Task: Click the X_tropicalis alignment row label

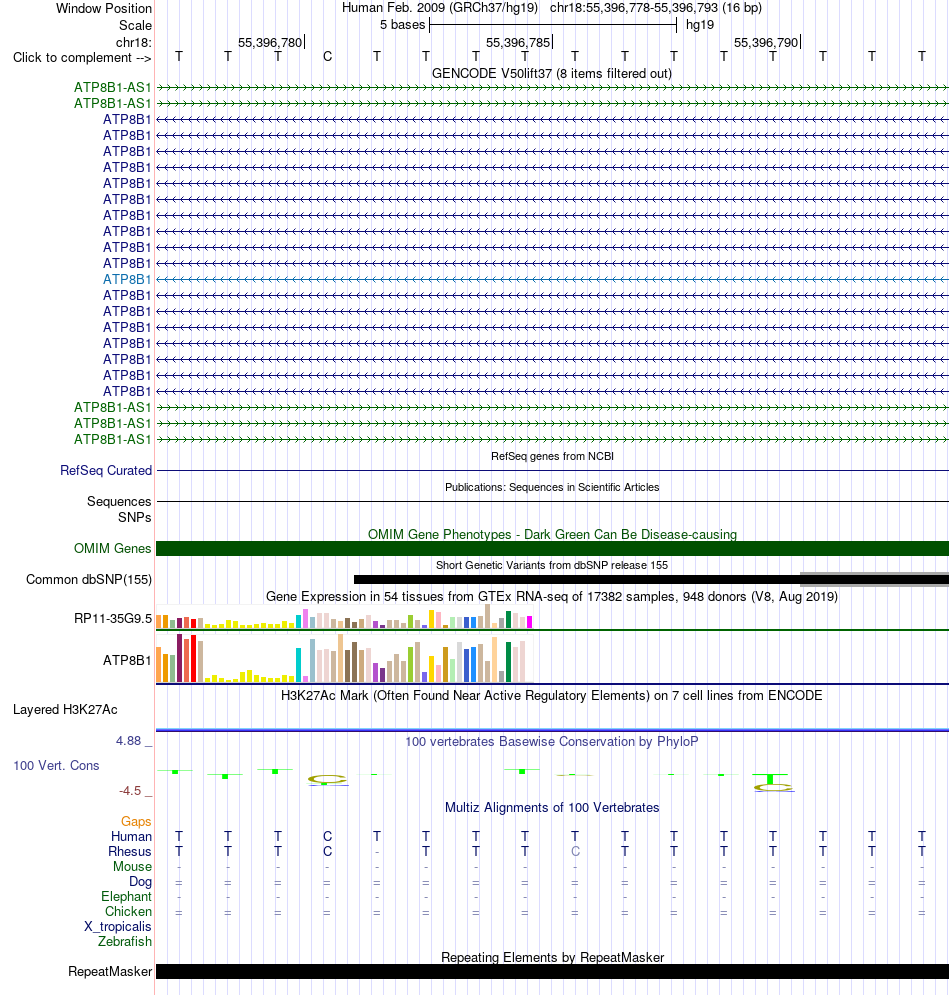Action: coord(118,926)
